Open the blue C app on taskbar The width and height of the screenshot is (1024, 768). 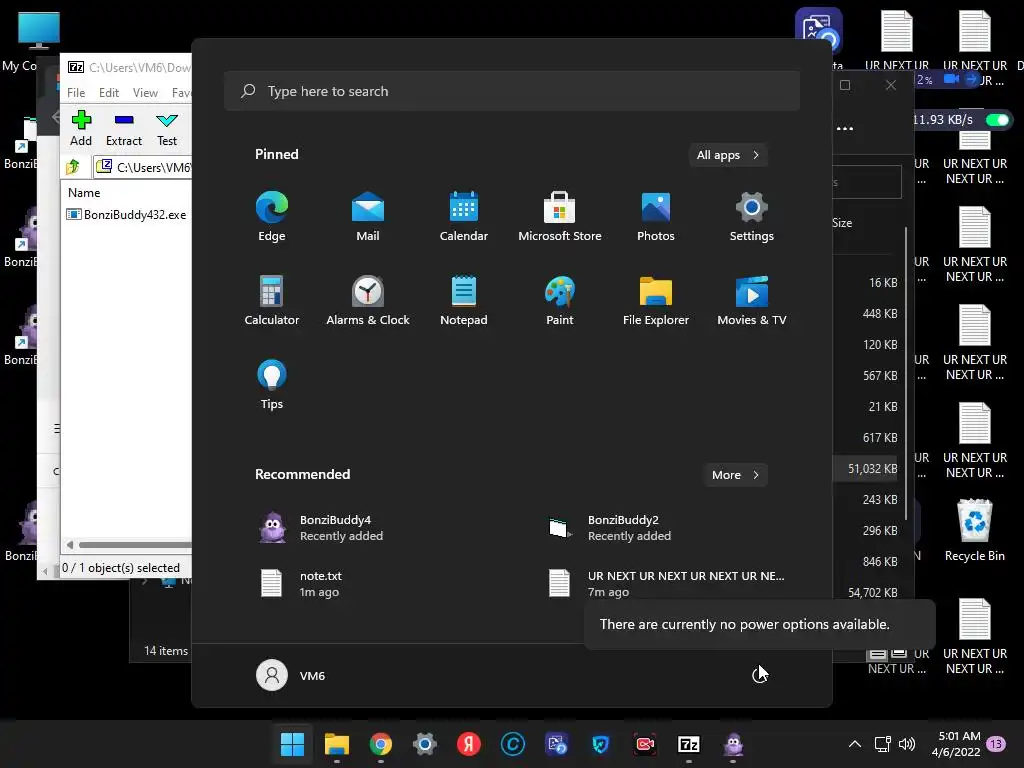513,744
